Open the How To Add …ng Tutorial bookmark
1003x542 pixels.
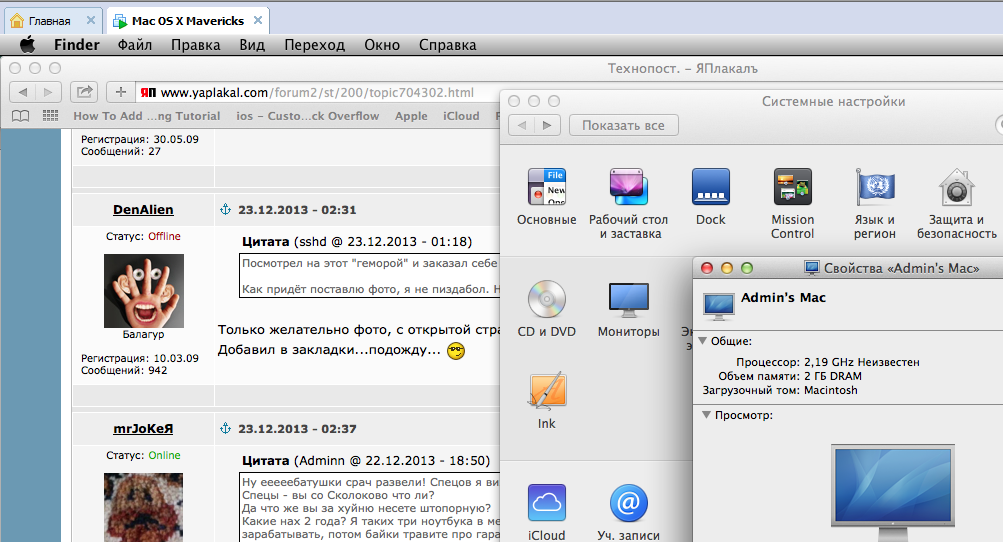click(x=146, y=116)
